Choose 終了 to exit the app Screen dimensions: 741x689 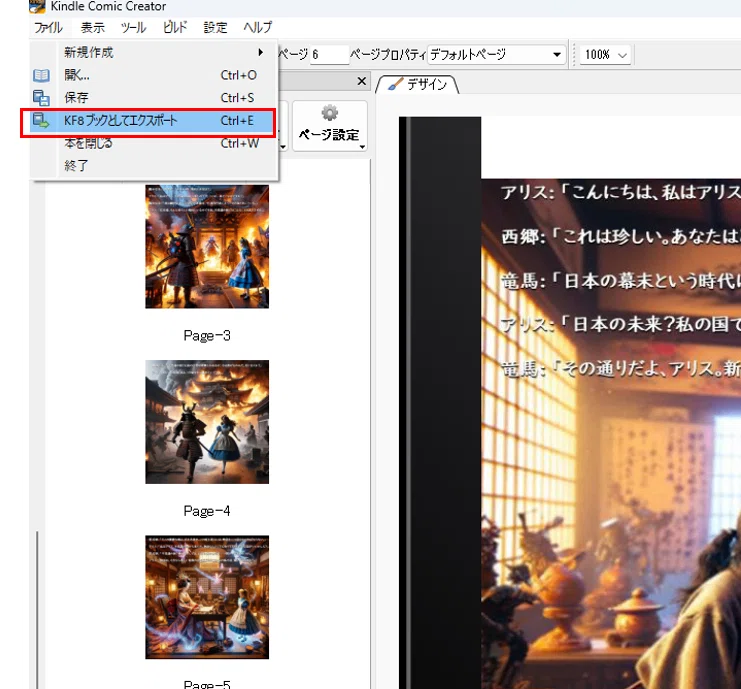point(154,165)
